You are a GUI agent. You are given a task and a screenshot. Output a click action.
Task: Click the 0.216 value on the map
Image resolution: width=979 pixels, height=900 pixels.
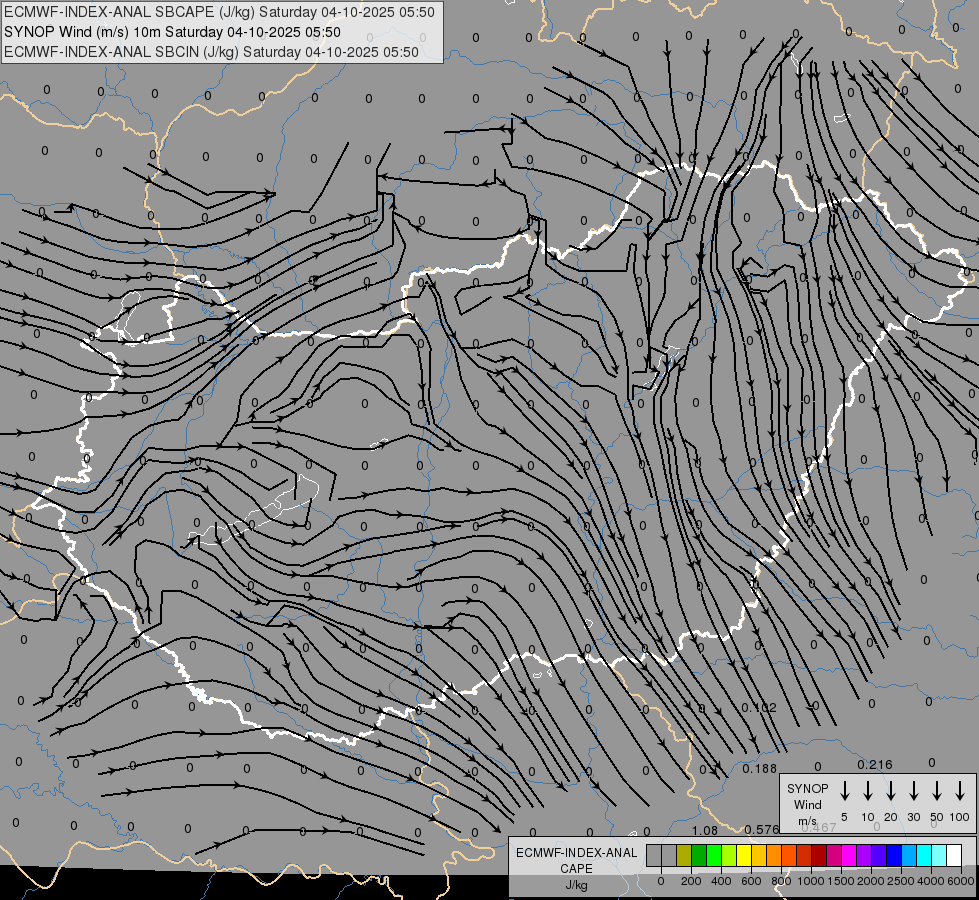click(x=874, y=765)
